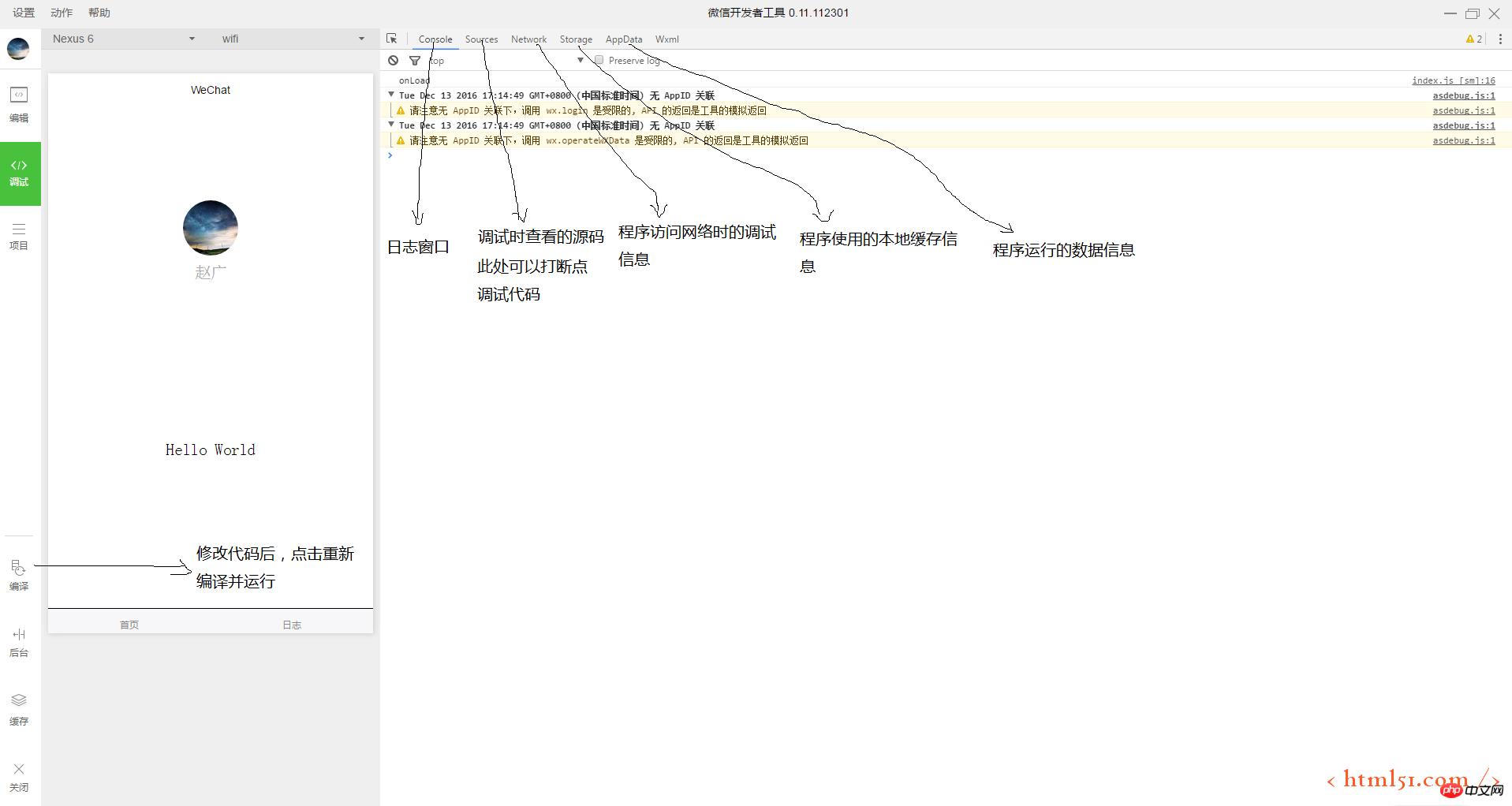Toggle the console filter funnel icon
The width and height of the screenshot is (1512, 806).
(x=415, y=61)
